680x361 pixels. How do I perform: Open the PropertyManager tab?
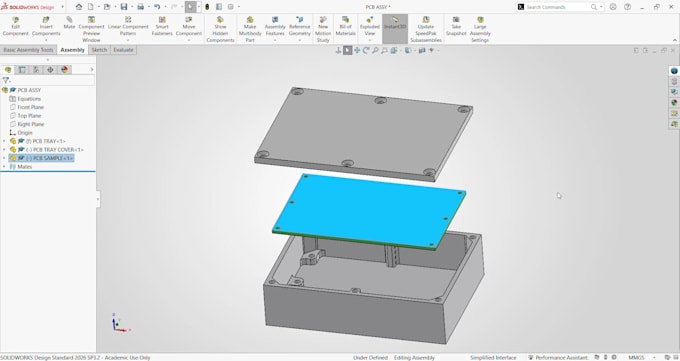tap(22, 69)
